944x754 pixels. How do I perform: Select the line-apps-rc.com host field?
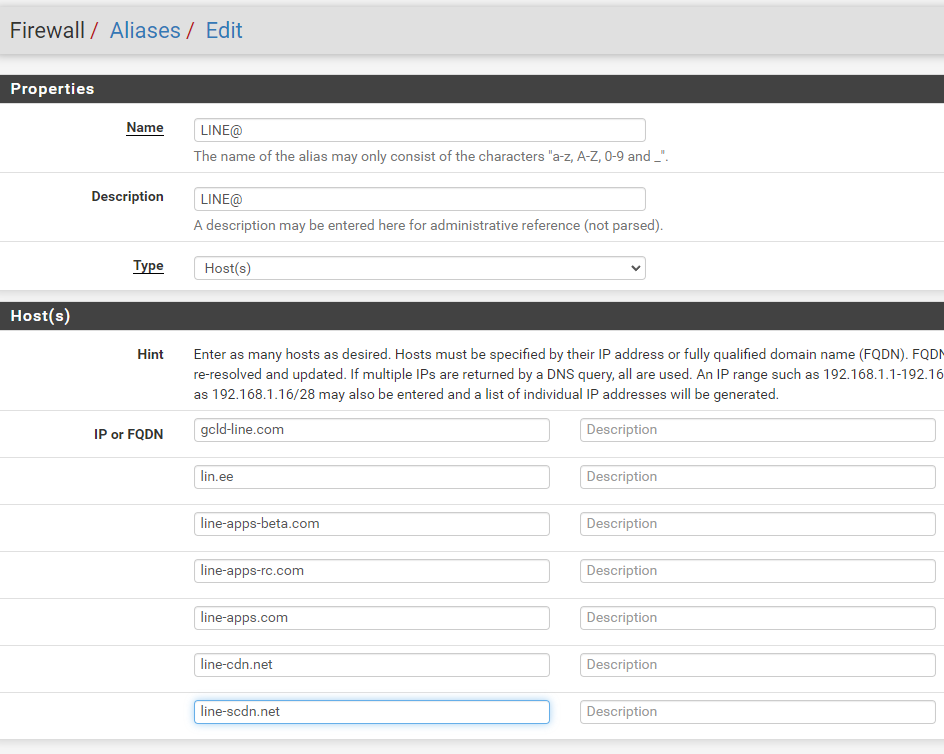coord(371,571)
